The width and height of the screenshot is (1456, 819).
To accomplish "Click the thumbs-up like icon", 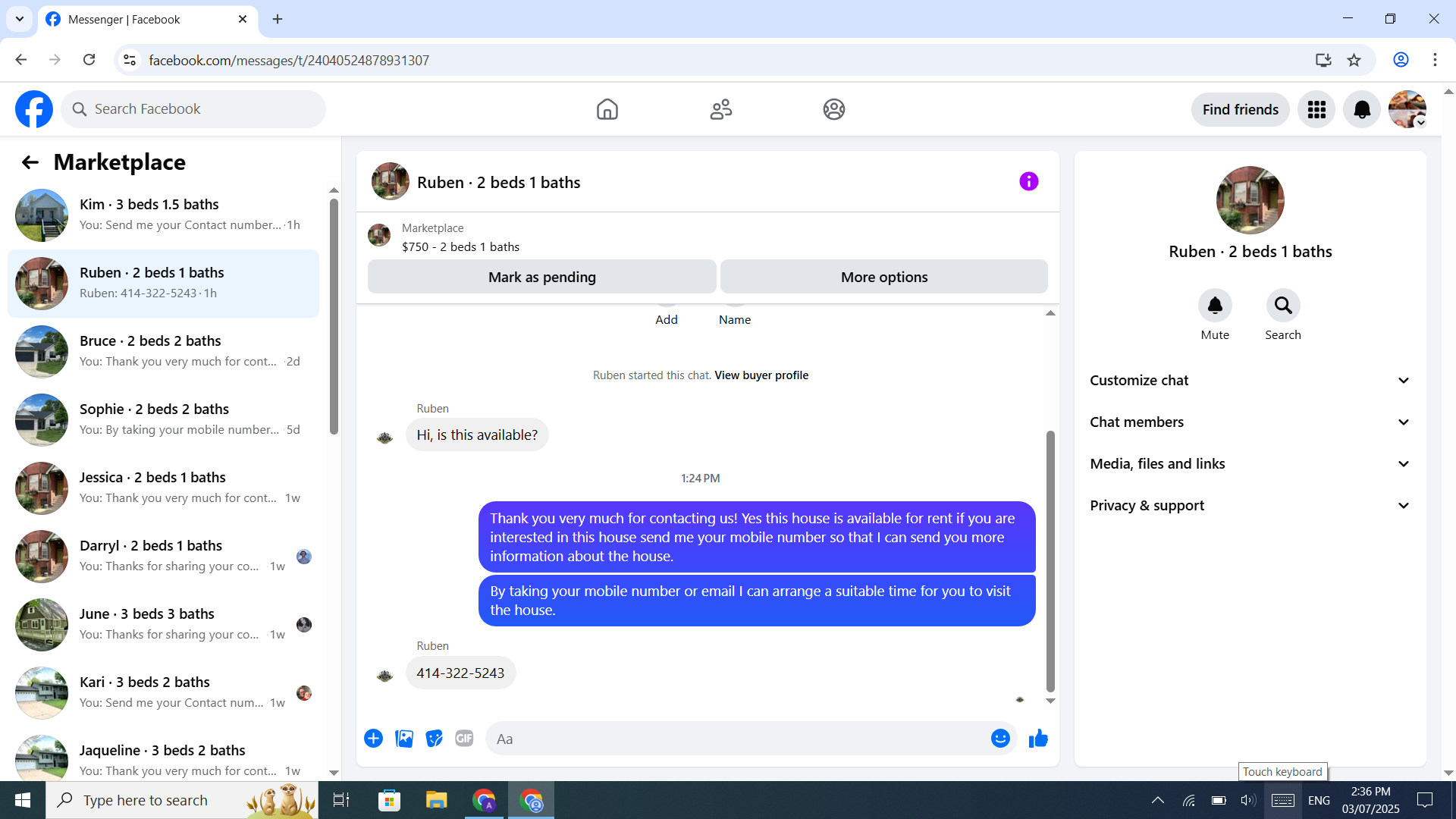I will 1038,739.
